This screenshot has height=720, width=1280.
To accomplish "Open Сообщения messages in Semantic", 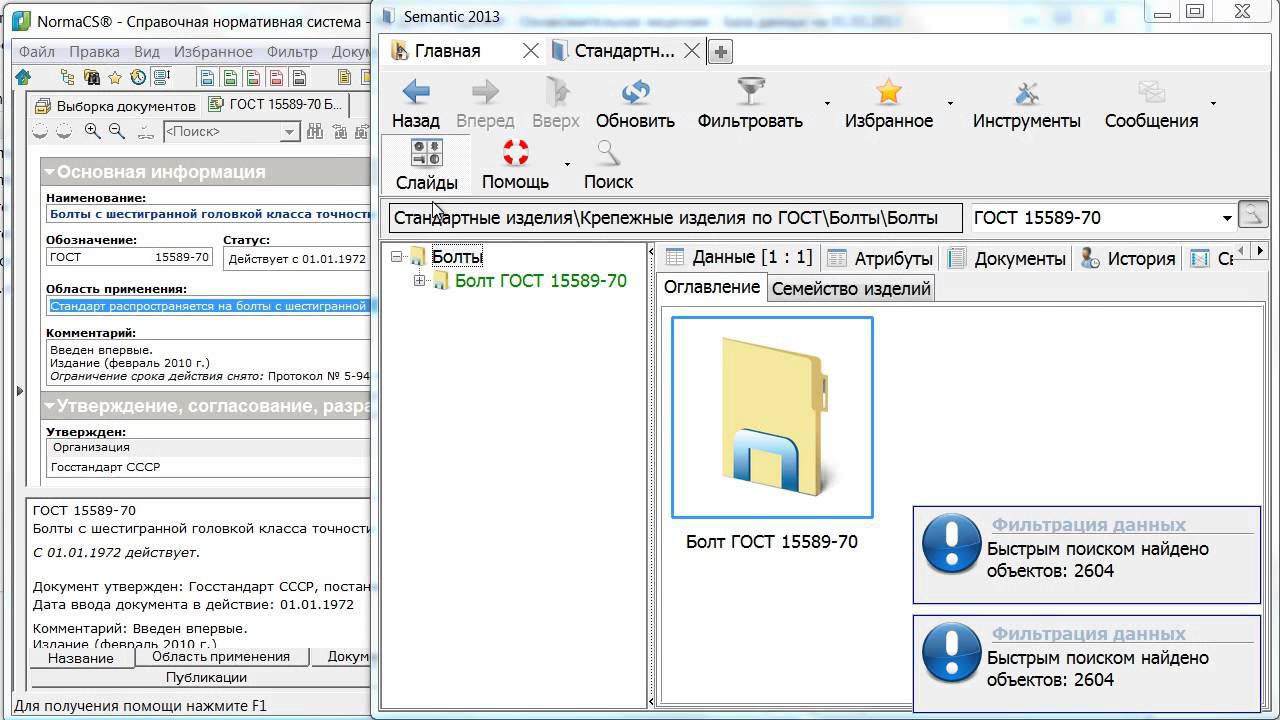I will [1152, 104].
